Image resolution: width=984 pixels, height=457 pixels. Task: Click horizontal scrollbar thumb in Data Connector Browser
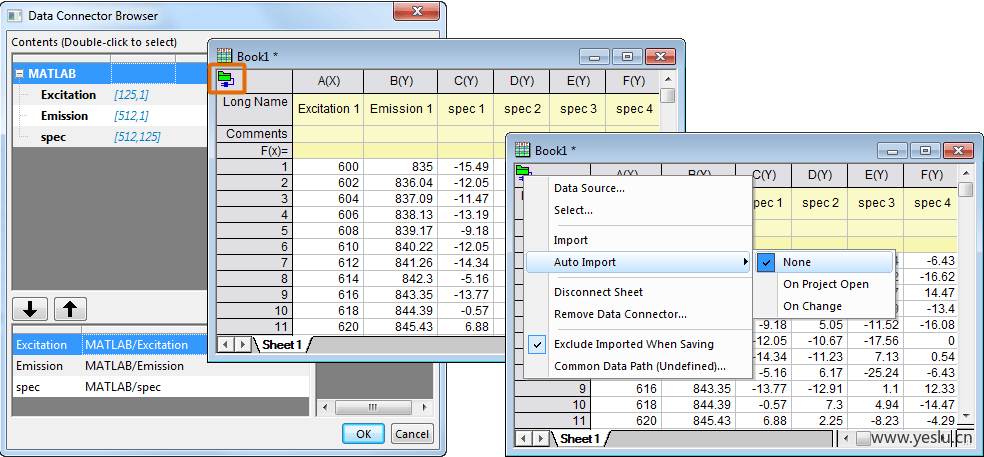[372, 408]
